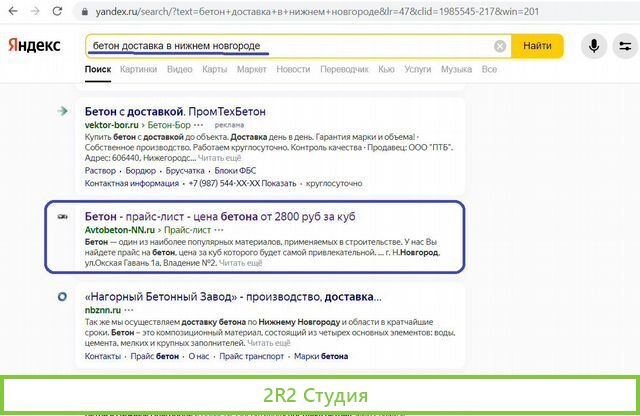Click the Яндекс logo
This screenshot has height=416, width=640.
[34, 46]
